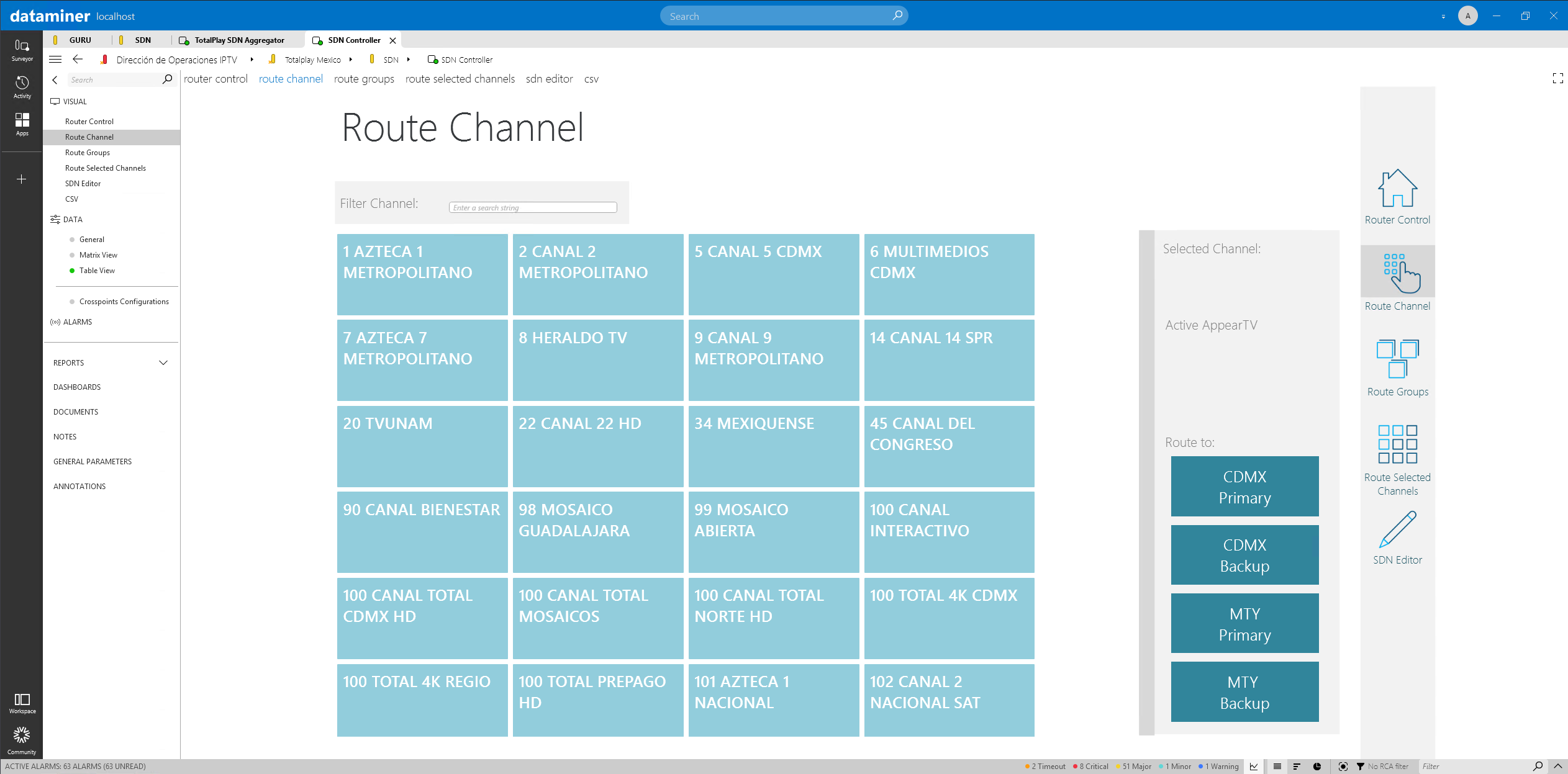1568x774 pixels.
Task: Open the csv page tab
Action: pos(591,79)
